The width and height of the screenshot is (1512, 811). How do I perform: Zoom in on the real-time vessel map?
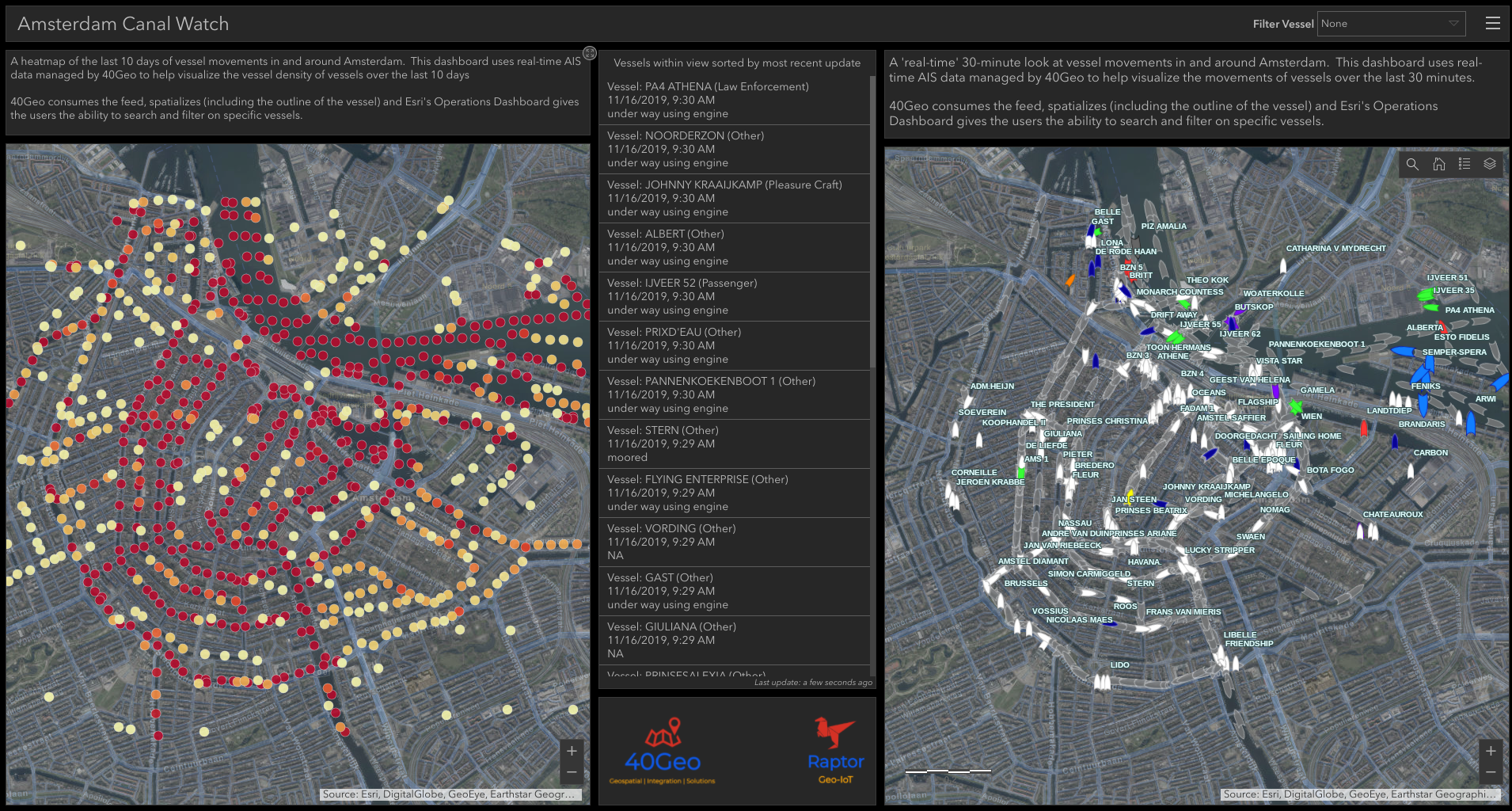[x=1491, y=750]
